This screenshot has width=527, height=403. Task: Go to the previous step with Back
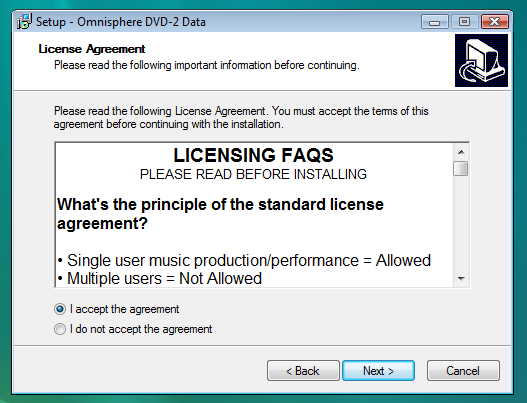coord(303,371)
